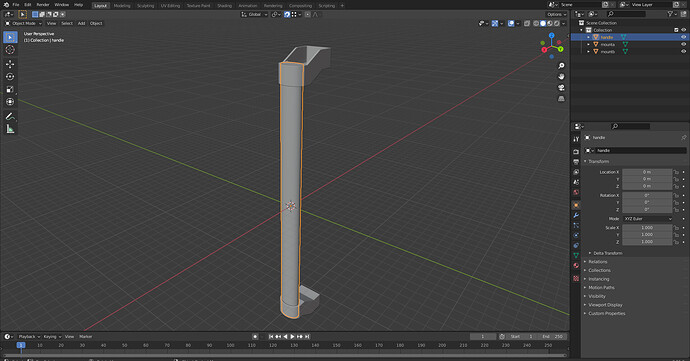Open the Render menu
The width and height of the screenshot is (690, 361).
[43, 5]
